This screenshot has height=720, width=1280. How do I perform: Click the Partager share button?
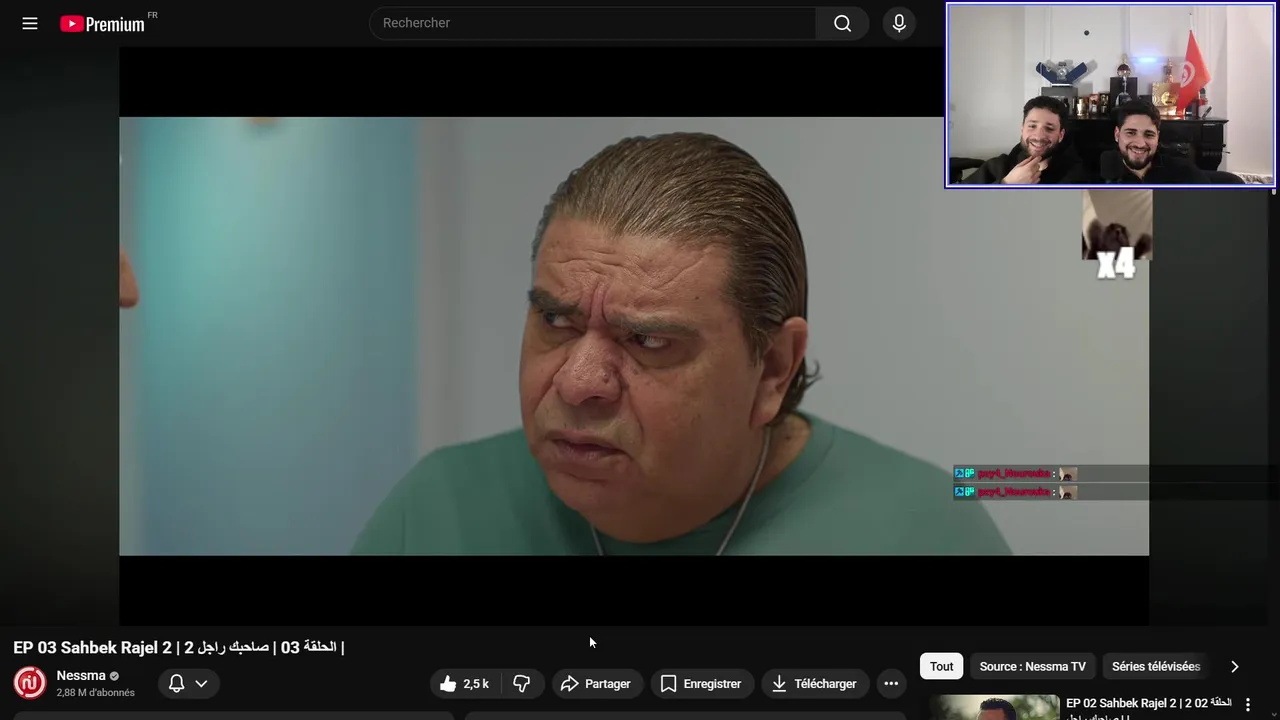[596, 684]
